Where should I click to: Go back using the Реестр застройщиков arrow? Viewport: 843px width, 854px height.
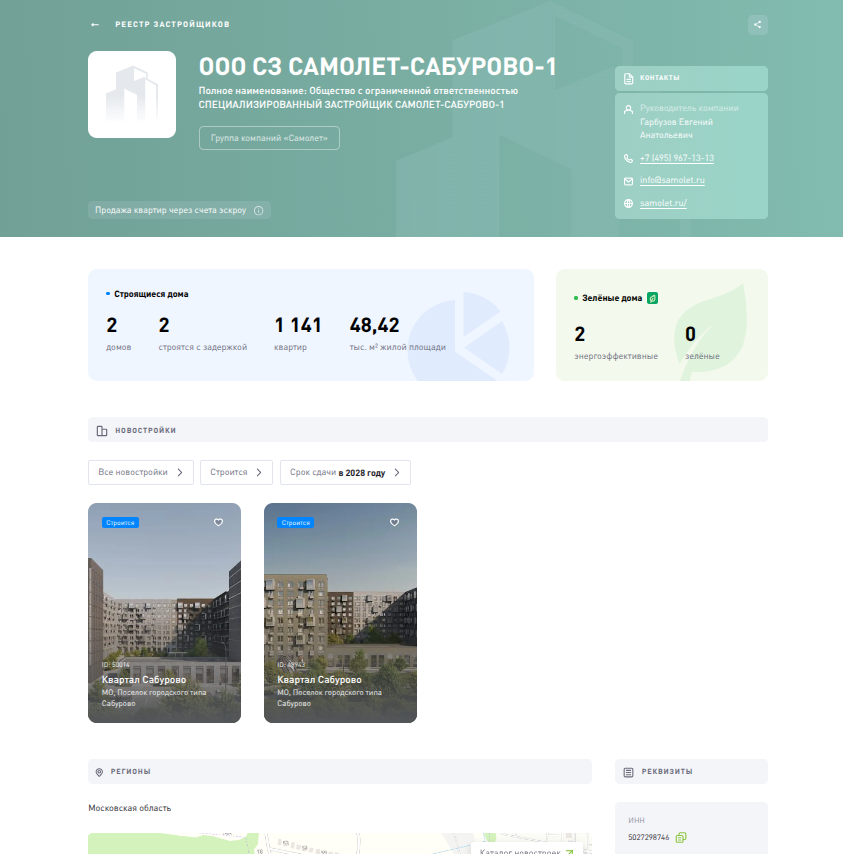pos(95,24)
